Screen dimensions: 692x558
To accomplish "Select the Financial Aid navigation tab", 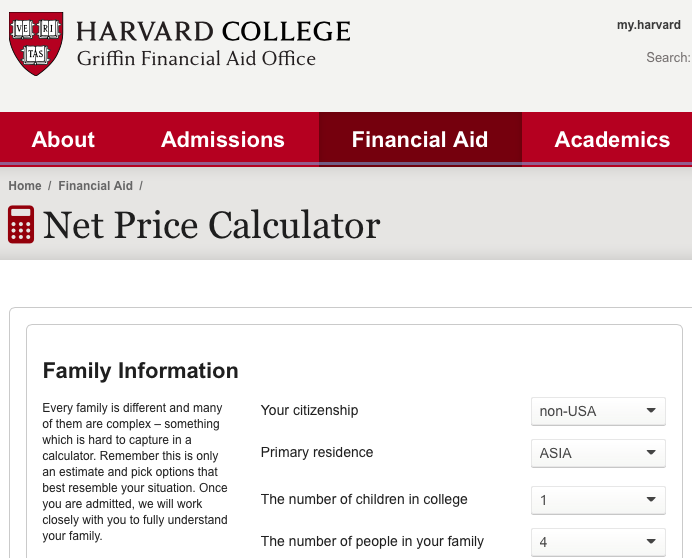I will click(x=420, y=140).
